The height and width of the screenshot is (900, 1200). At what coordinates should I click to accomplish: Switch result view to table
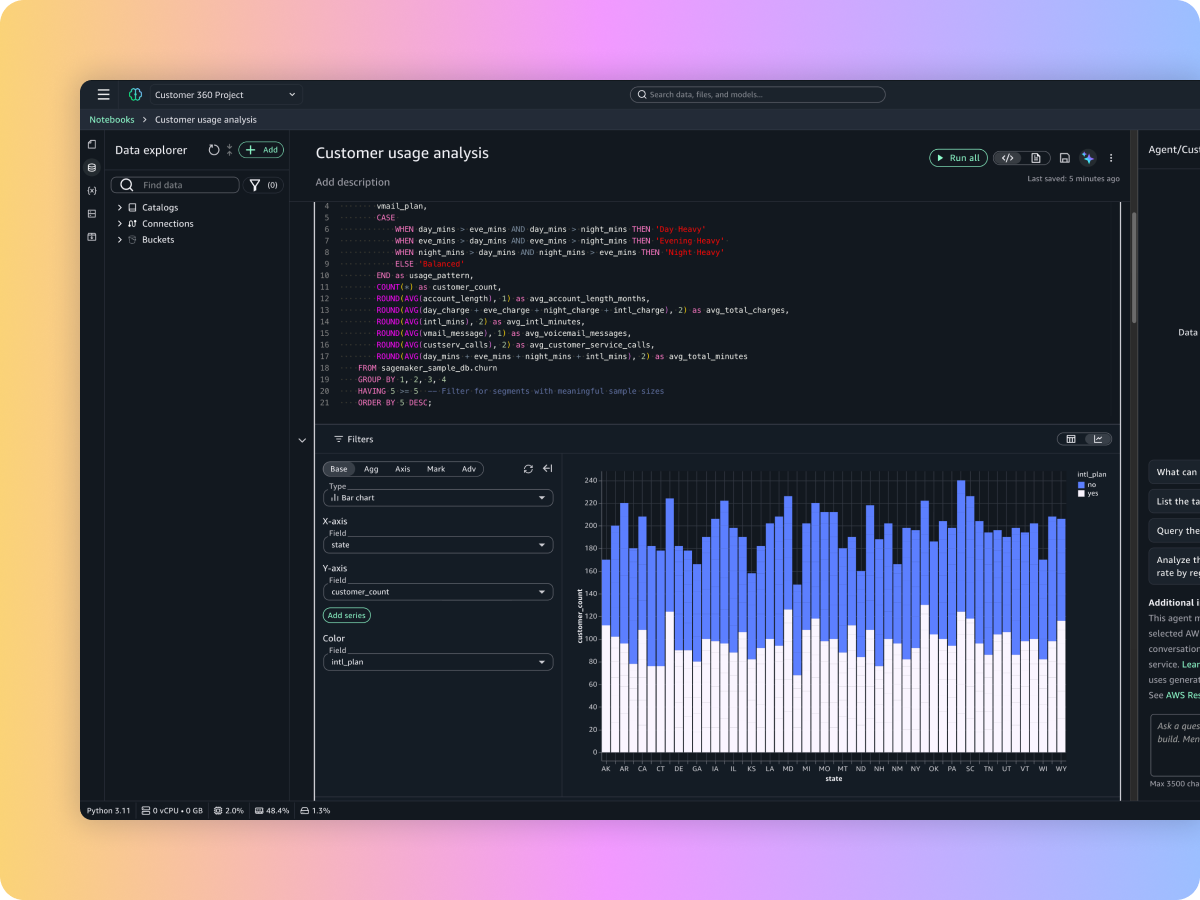tap(1071, 439)
